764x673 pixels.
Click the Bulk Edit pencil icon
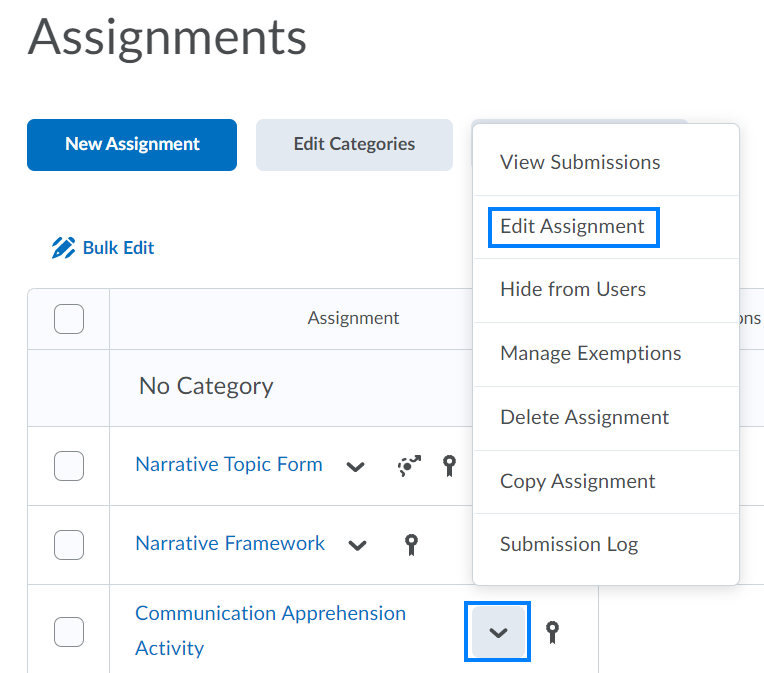[x=63, y=247]
